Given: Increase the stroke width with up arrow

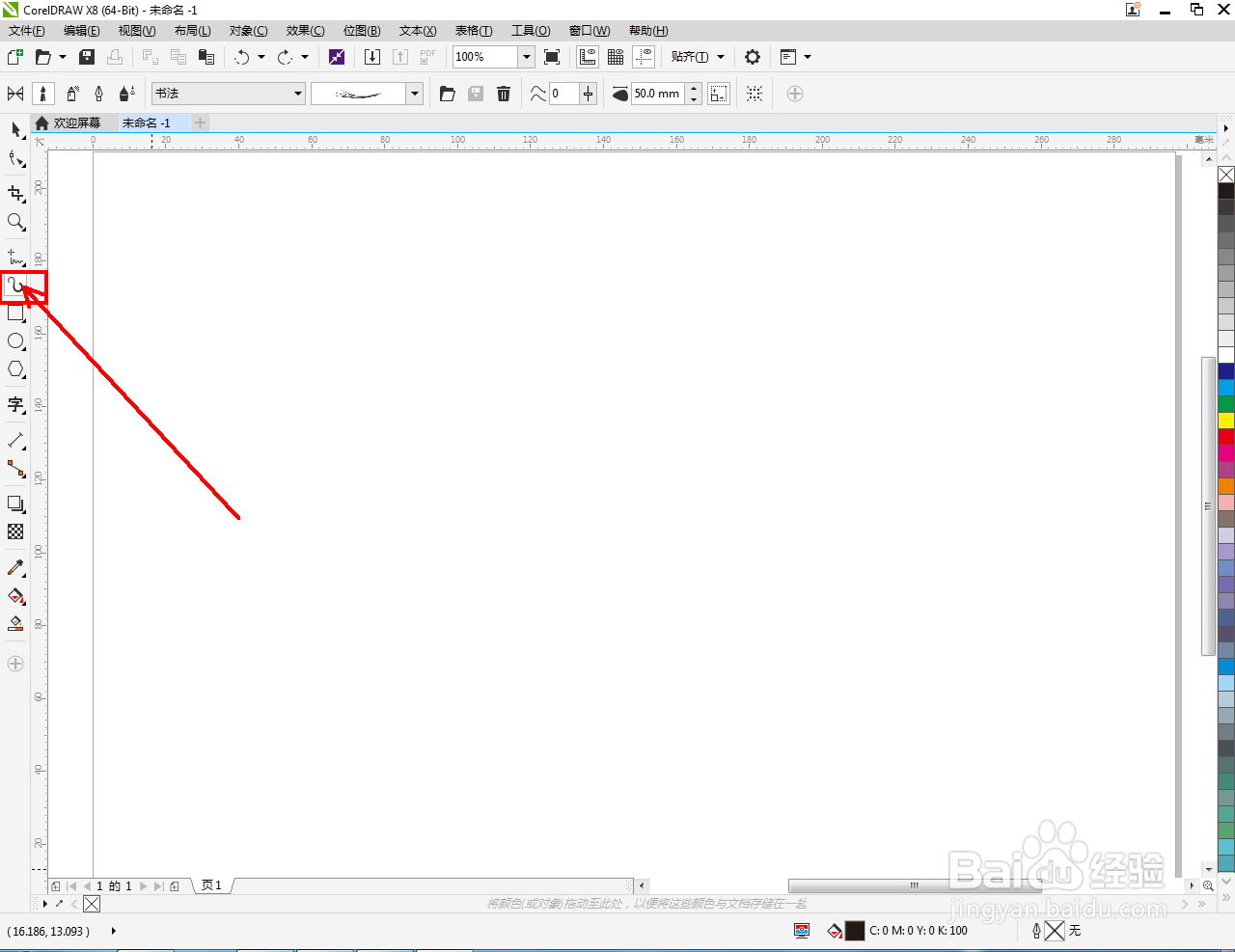Looking at the screenshot, I should click(x=694, y=89).
